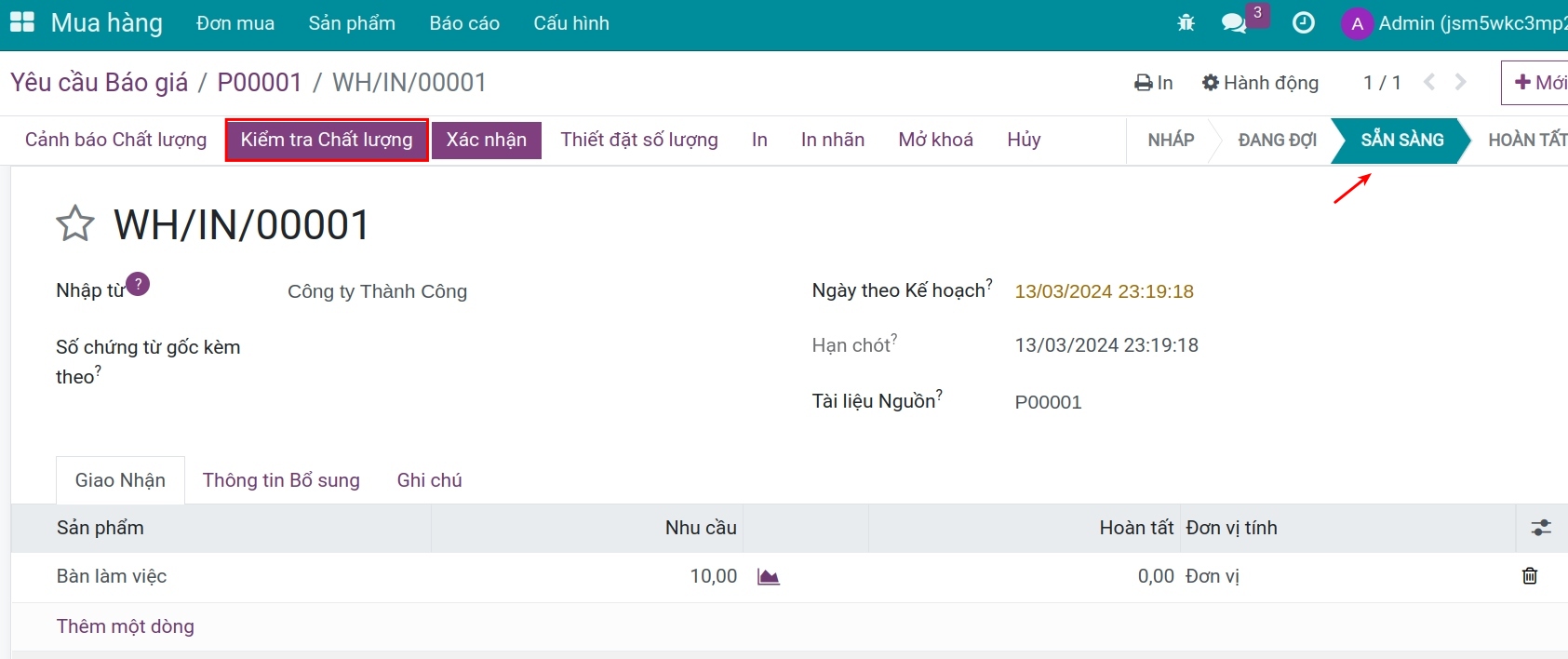Viewport: 1568px width, 659px height.
Task: Click the 1 / 1 pager counter
Action: tap(1382, 83)
